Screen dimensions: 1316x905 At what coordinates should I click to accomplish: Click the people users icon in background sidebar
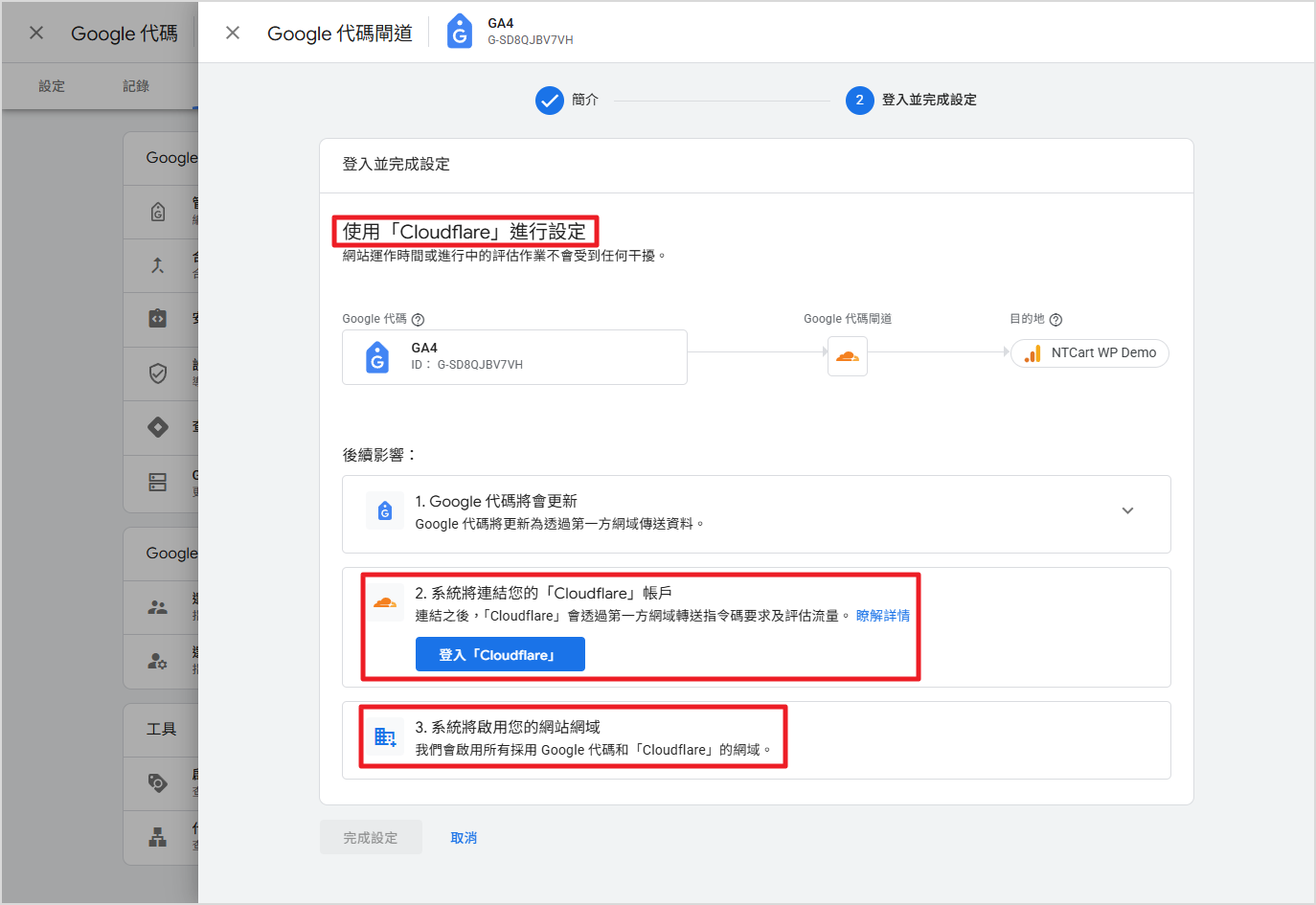158,607
